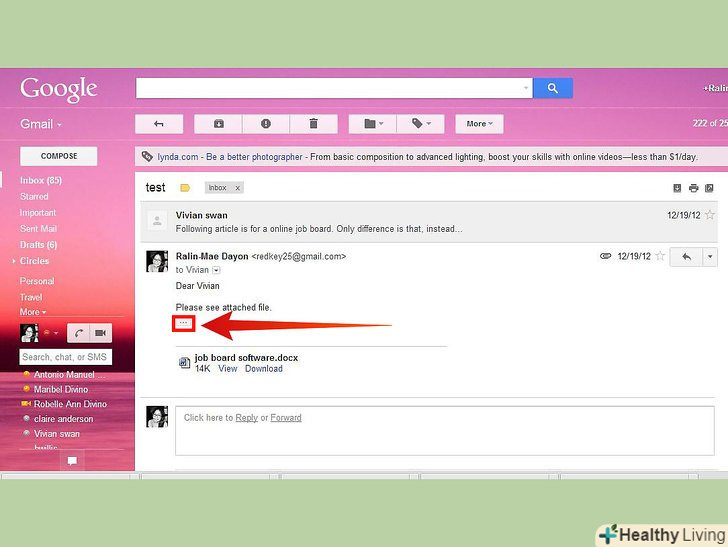Open the Travel label

click(x=31, y=297)
